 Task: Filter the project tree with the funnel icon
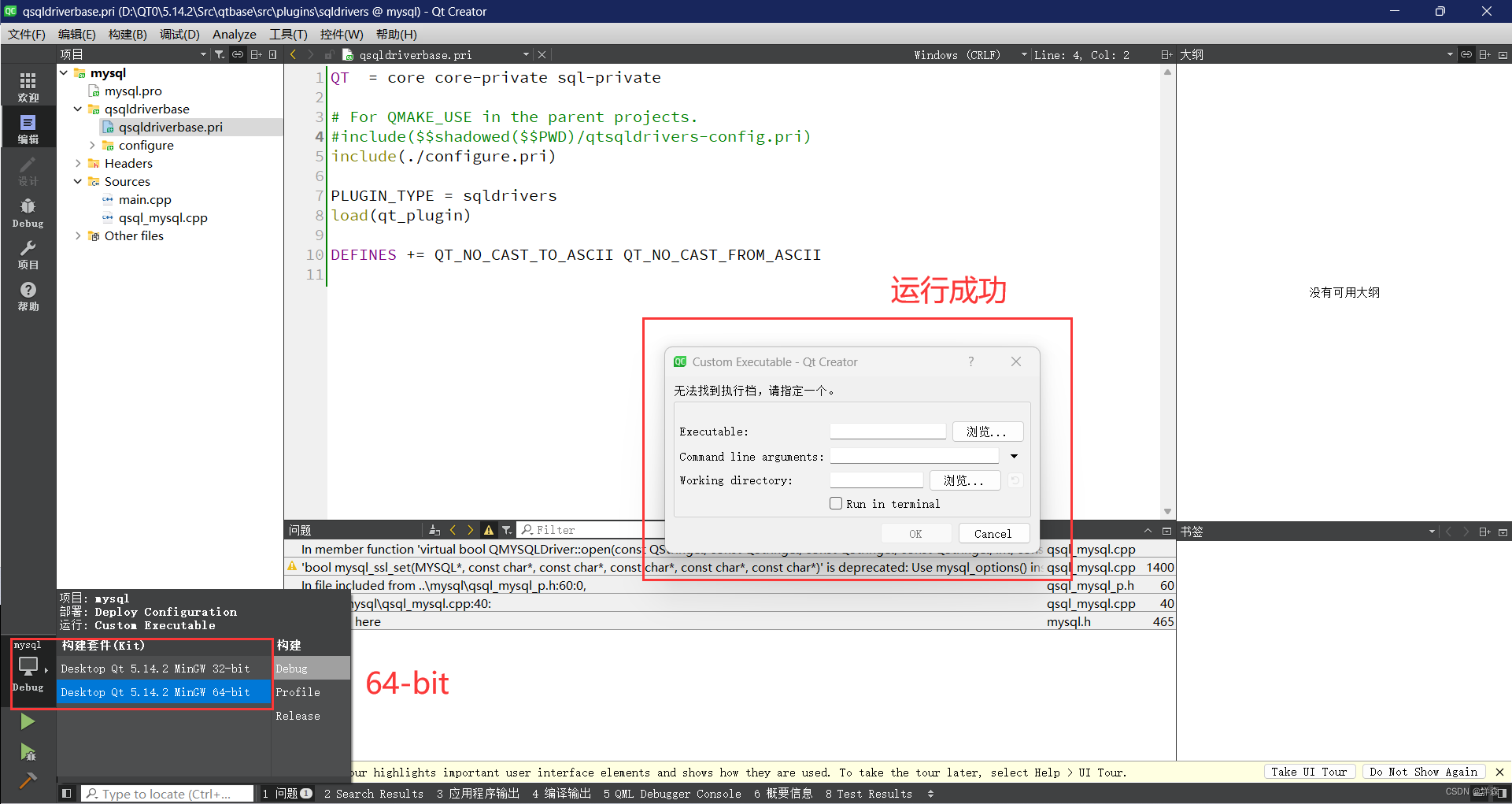(220, 54)
